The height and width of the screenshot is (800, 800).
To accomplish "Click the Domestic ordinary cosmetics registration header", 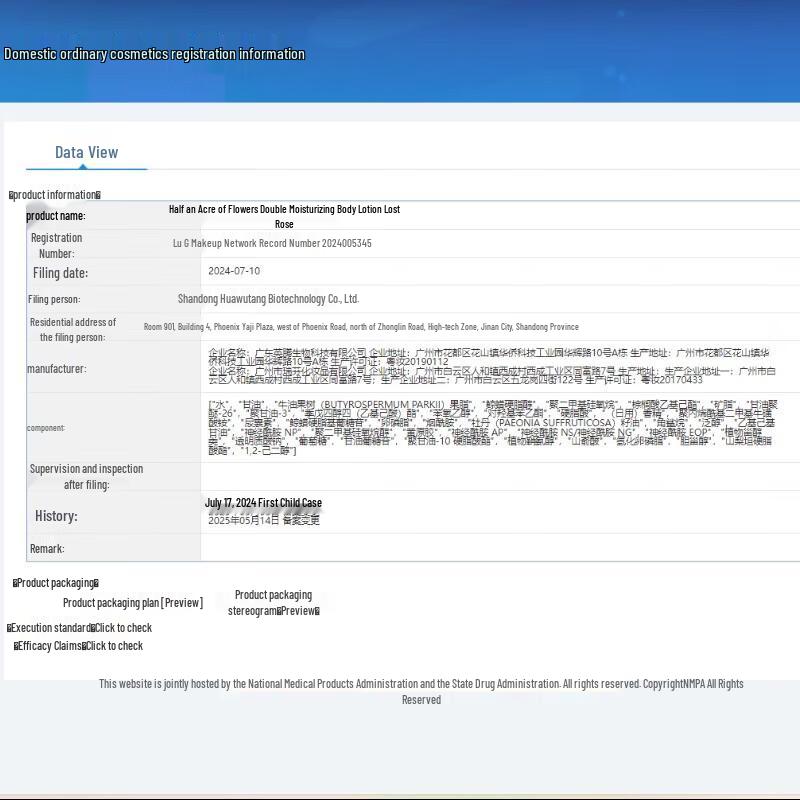I will [155, 54].
